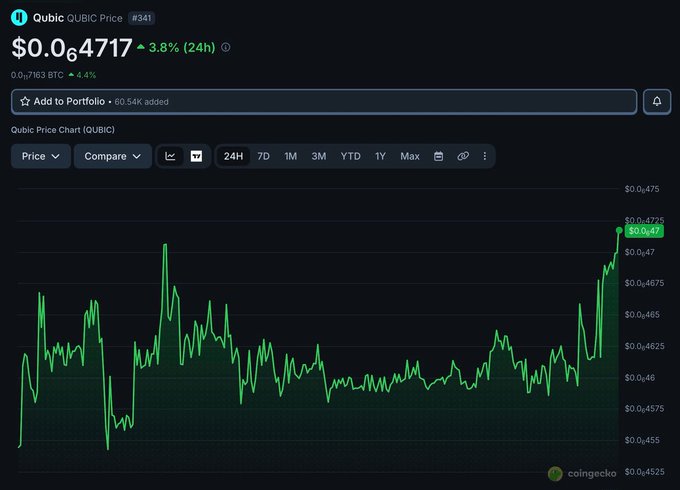This screenshot has width=680, height=490.
Task: Switch to the line chart view icon
Action: 170,156
